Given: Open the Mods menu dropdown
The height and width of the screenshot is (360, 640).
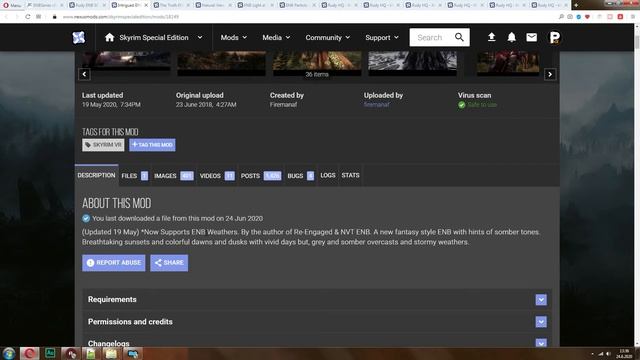Looking at the screenshot, I should click(x=233, y=38).
